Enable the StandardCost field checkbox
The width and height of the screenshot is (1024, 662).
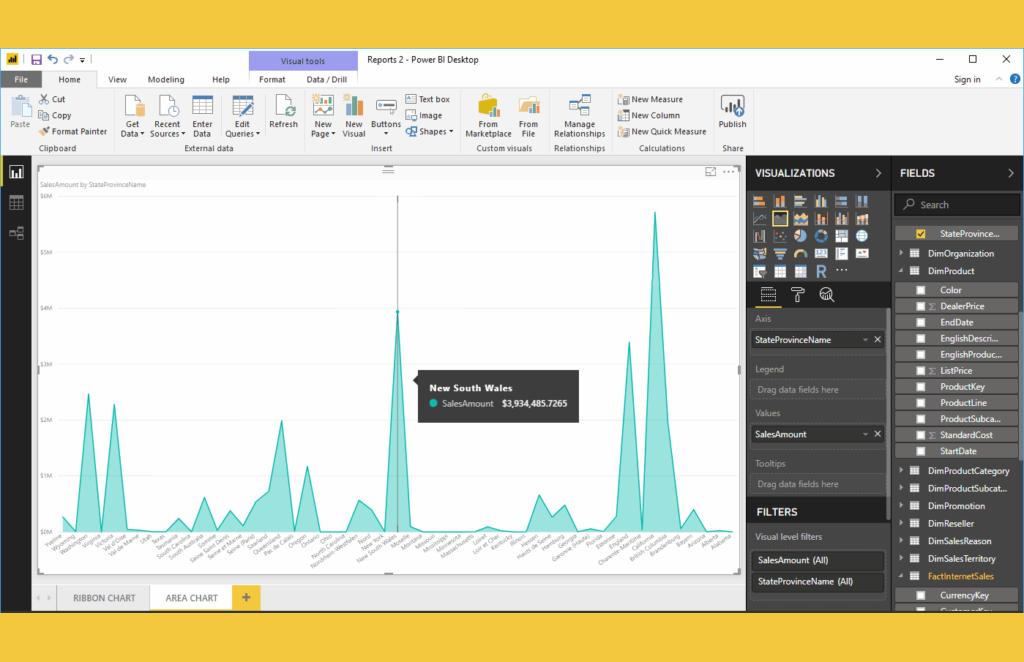[921, 435]
